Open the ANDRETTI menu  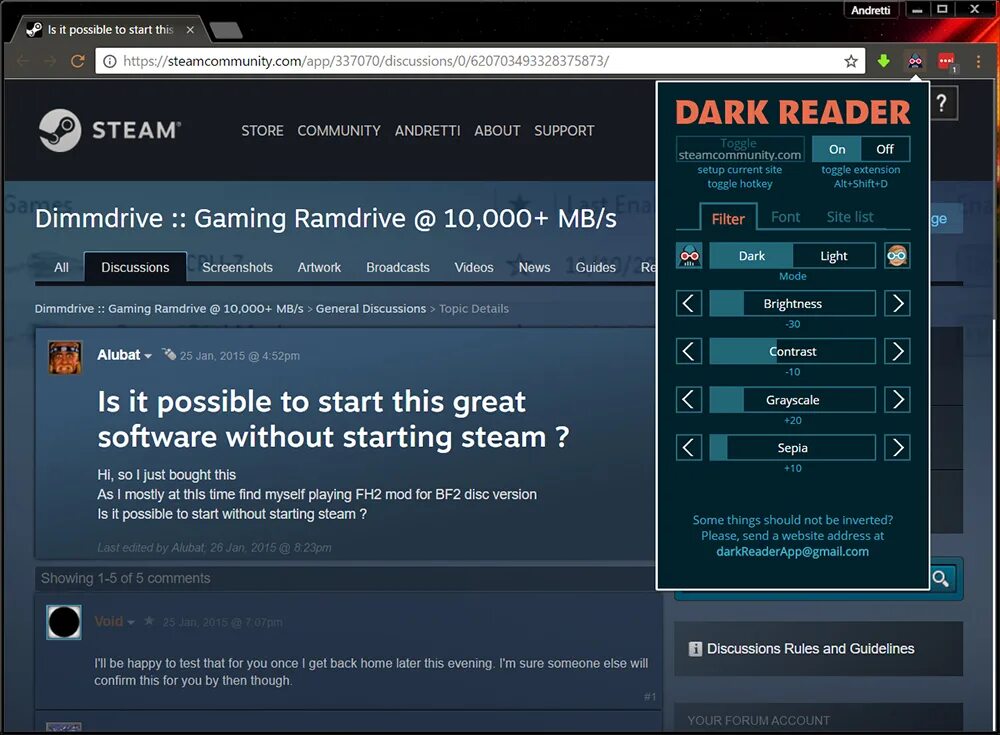pyautogui.click(x=427, y=131)
